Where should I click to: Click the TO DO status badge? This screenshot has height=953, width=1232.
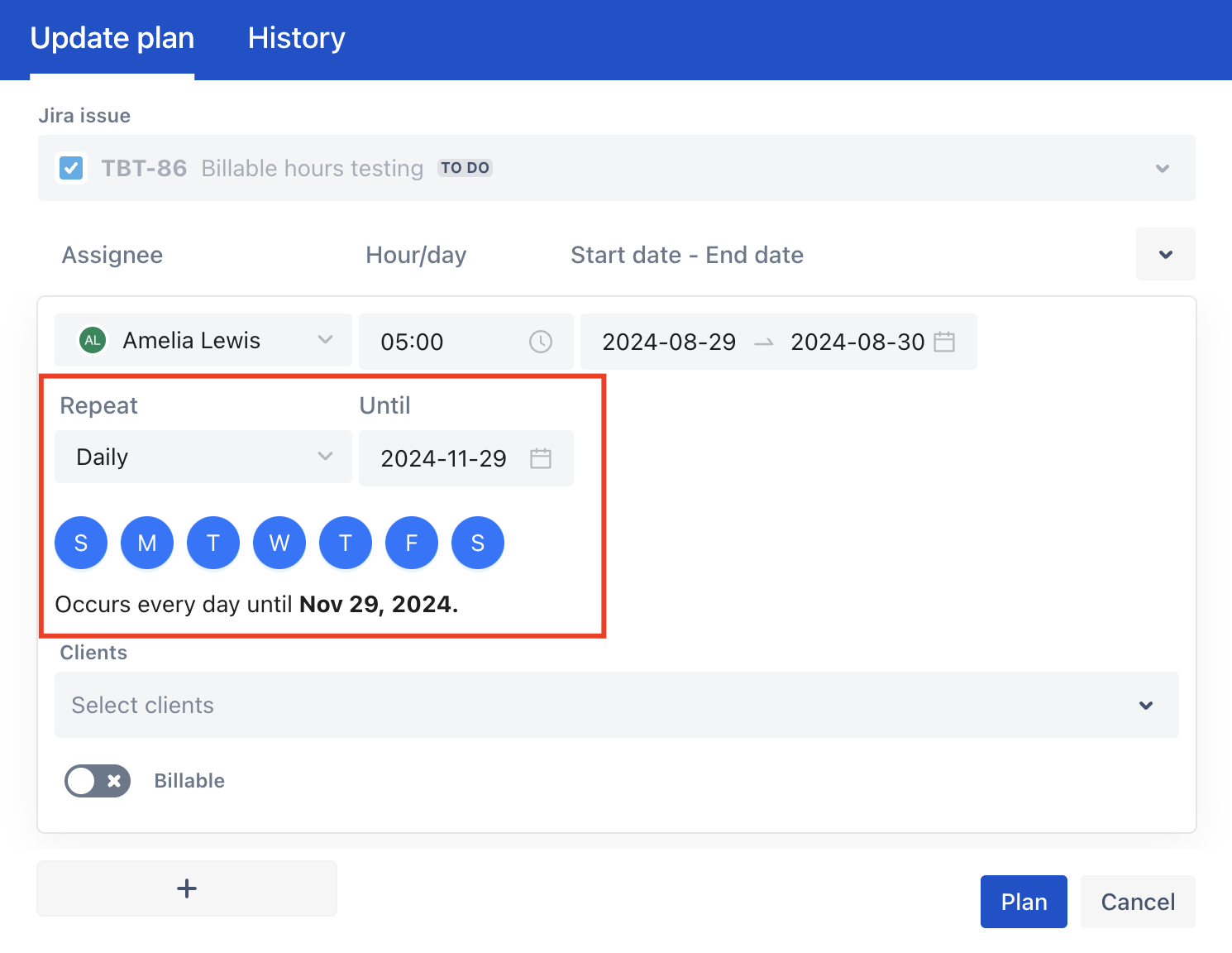465,168
